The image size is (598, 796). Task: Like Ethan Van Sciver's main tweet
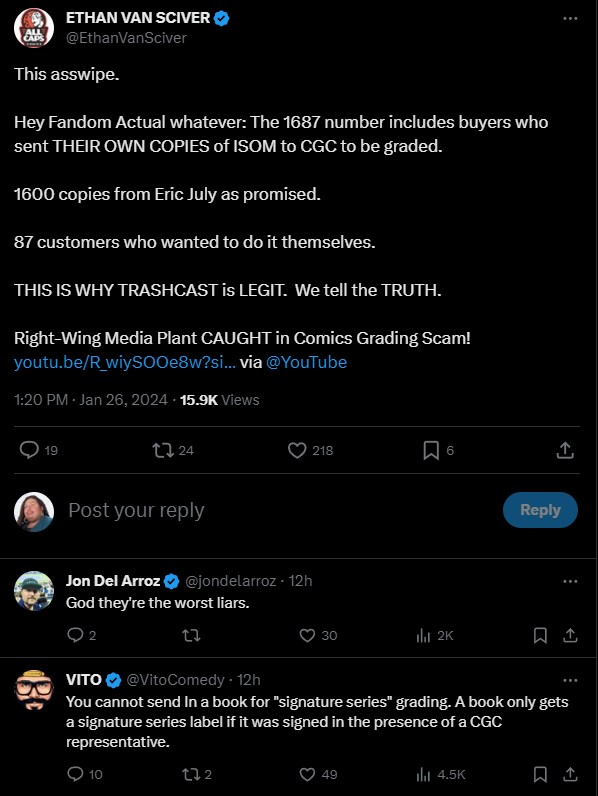pyautogui.click(x=297, y=450)
